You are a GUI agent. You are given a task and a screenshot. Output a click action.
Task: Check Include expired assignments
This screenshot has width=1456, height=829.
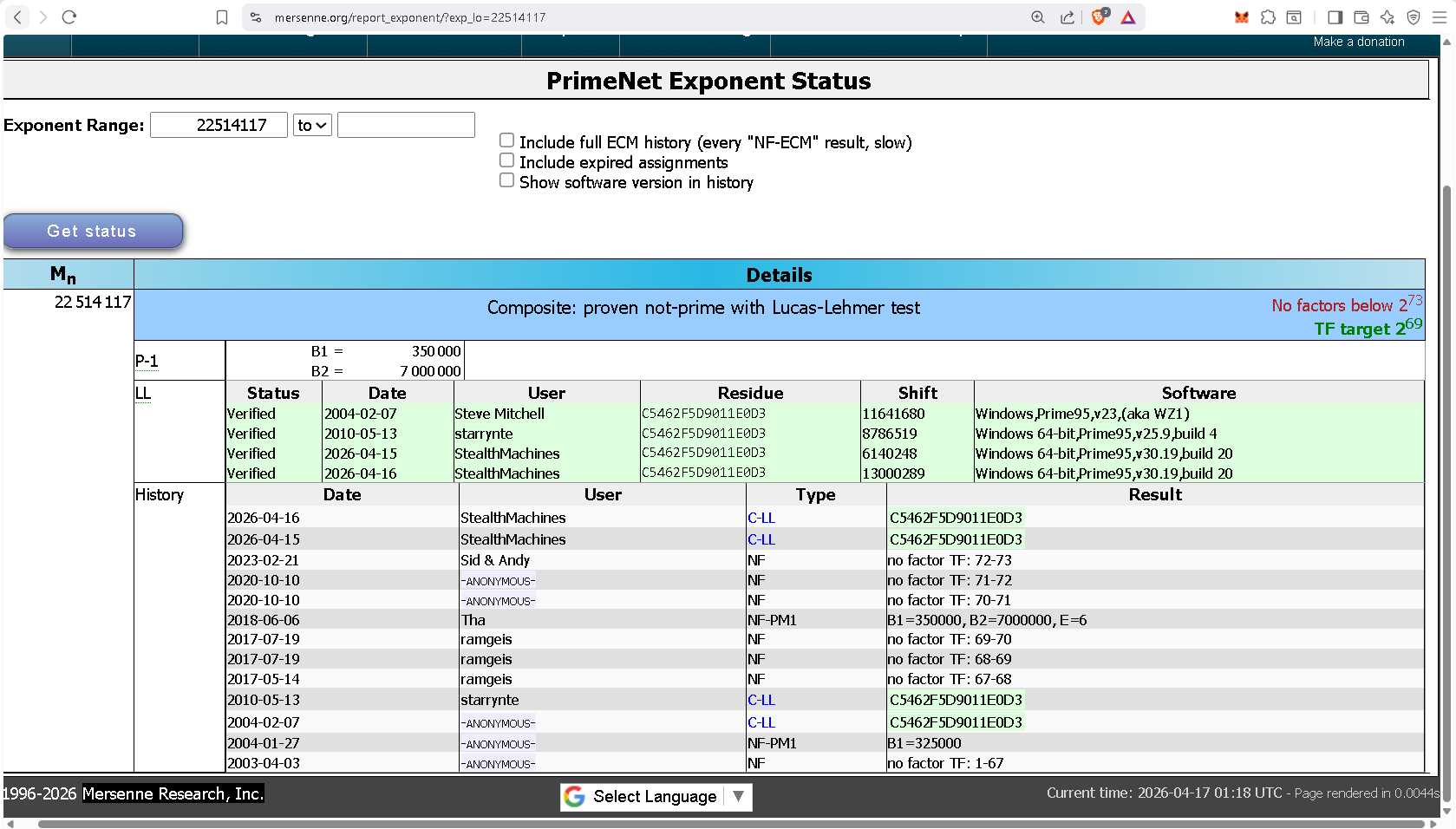pyautogui.click(x=507, y=160)
